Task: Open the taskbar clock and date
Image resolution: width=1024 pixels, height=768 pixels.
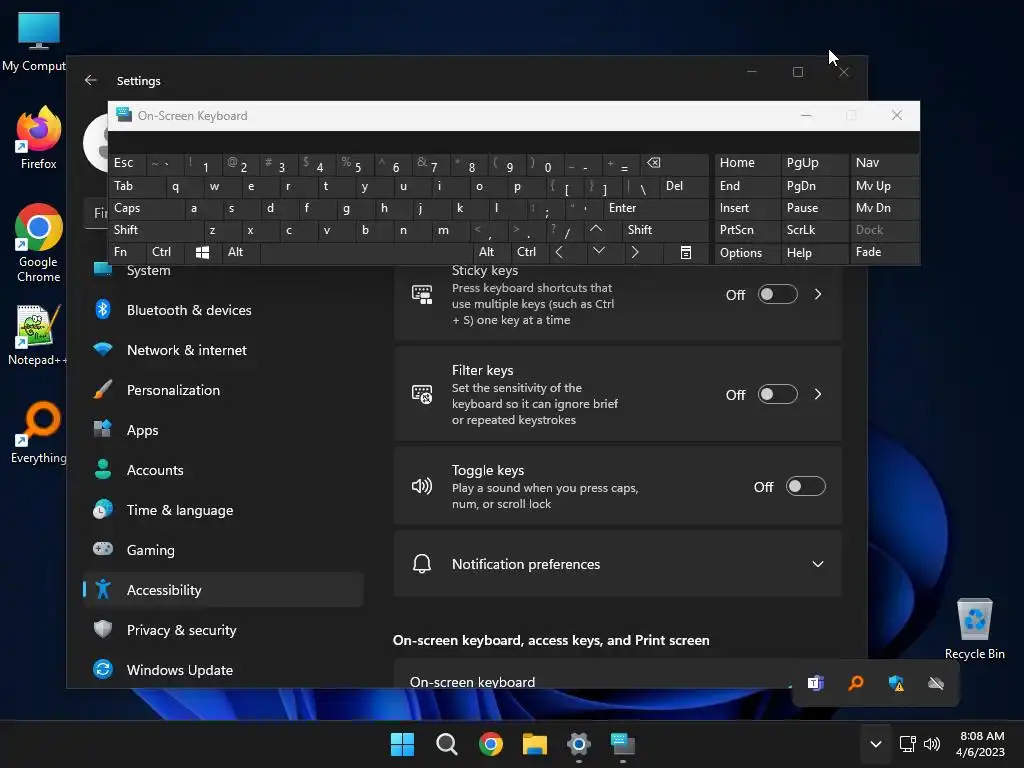Action: point(980,744)
